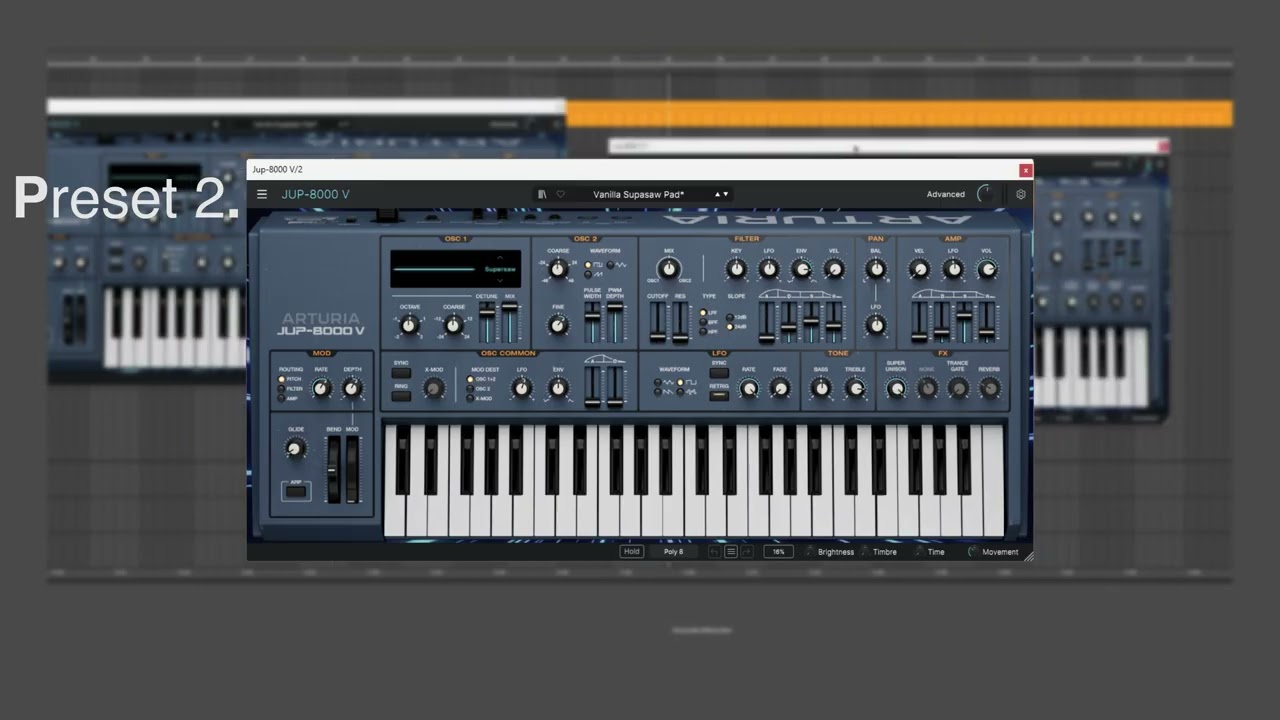Toggle the Hold button in the bottom bar
The image size is (1280, 720).
pyautogui.click(x=631, y=551)
